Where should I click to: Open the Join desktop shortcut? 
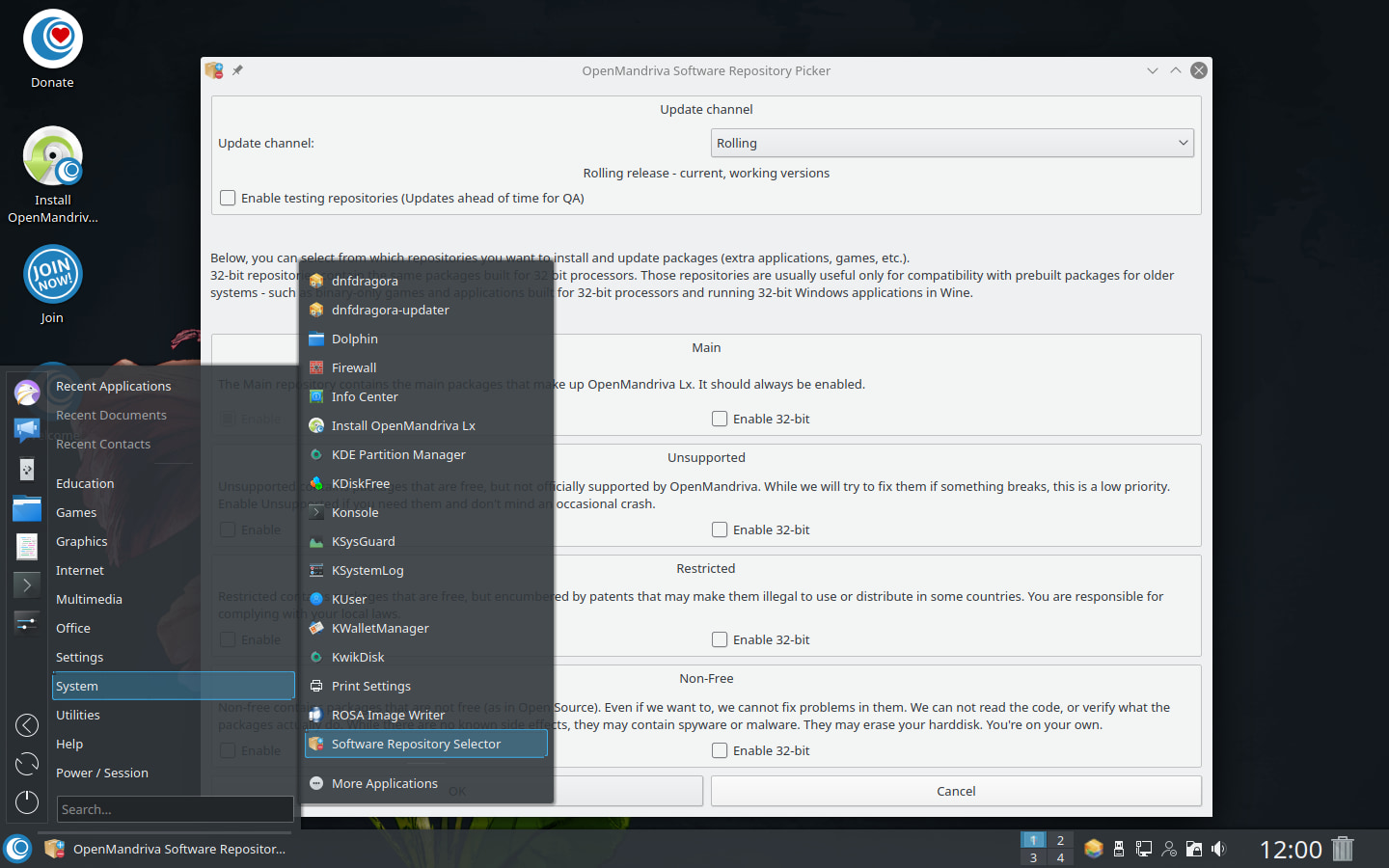pos(52,285)
